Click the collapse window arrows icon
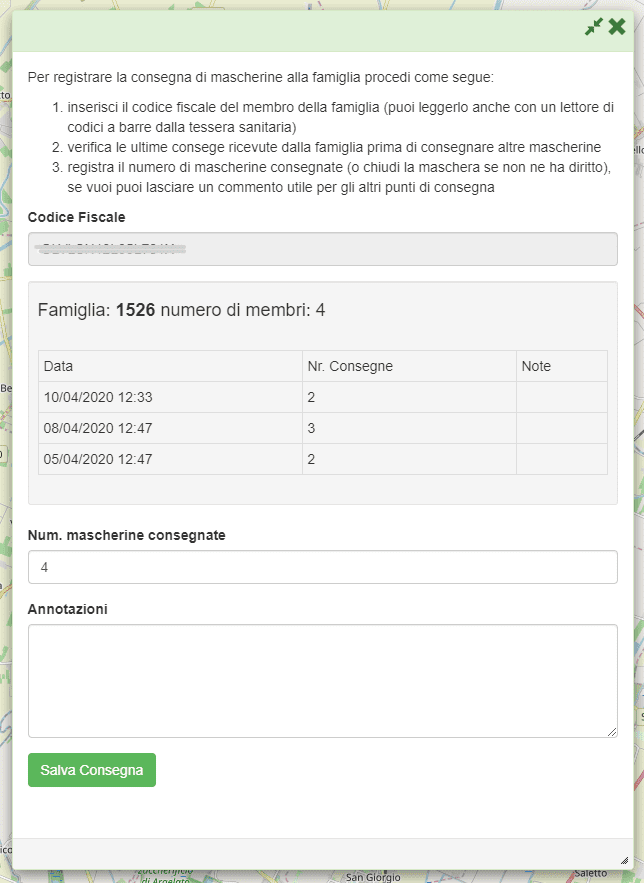644x883 pixels. click(593, 27)
